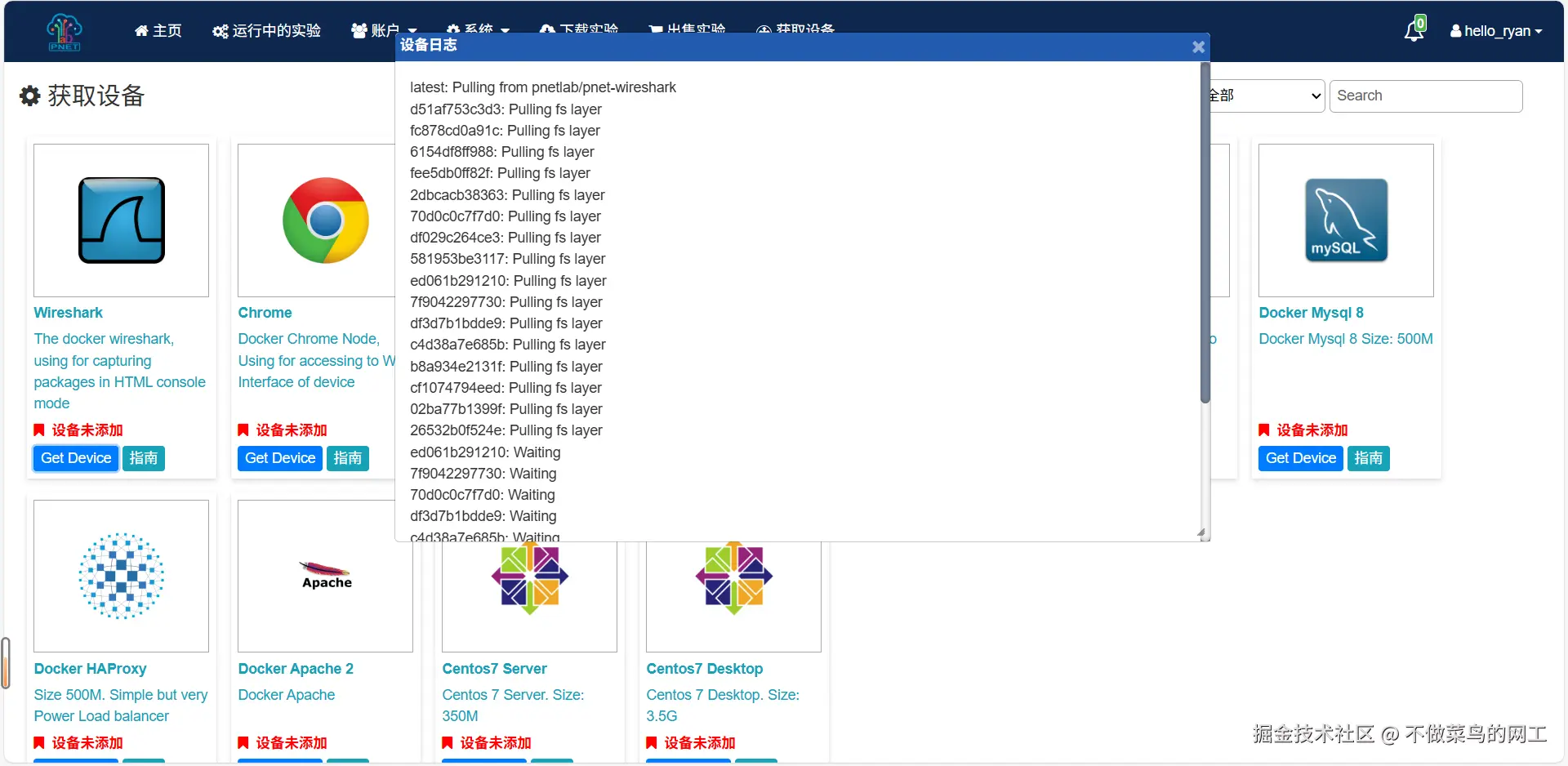Image resolution: width=1568 pixels, height=766 pixels.
Task: Click the PNET lab logo
Action: 65,32
